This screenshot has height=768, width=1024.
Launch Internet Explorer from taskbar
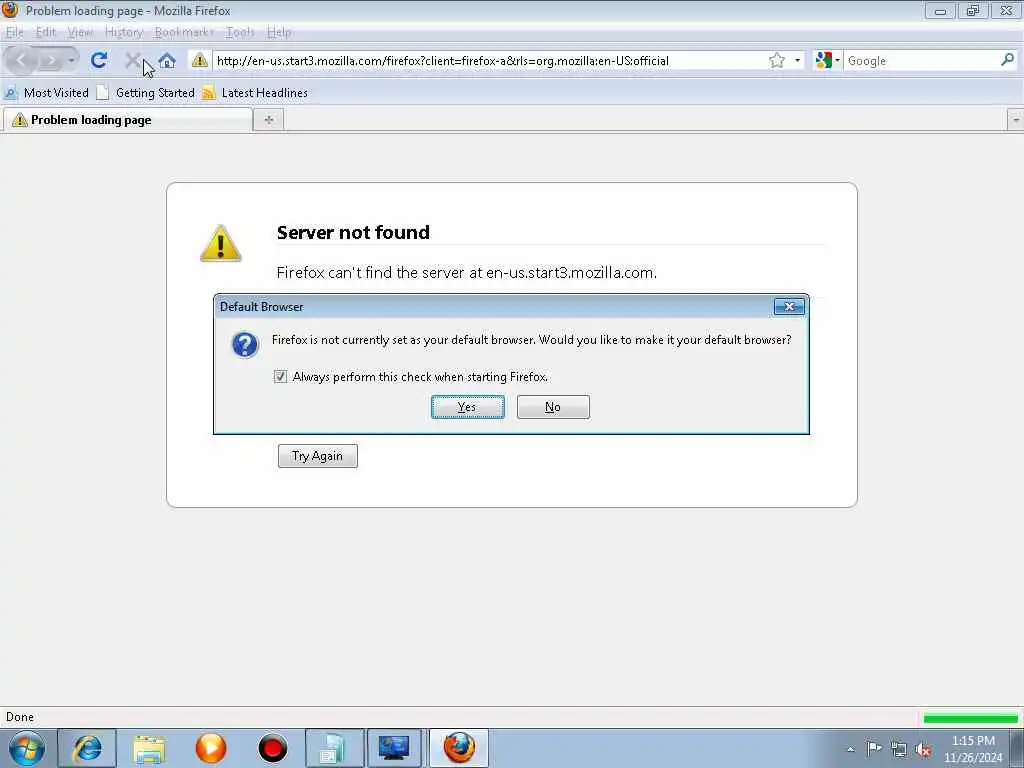point(88,748)
